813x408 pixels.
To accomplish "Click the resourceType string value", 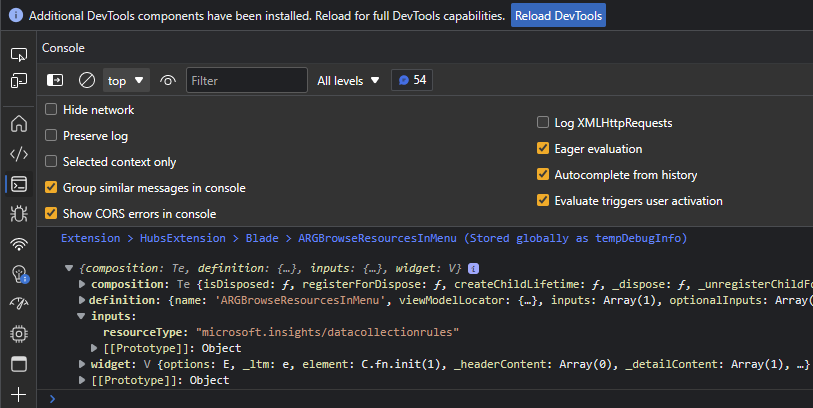I will [327, 332].
